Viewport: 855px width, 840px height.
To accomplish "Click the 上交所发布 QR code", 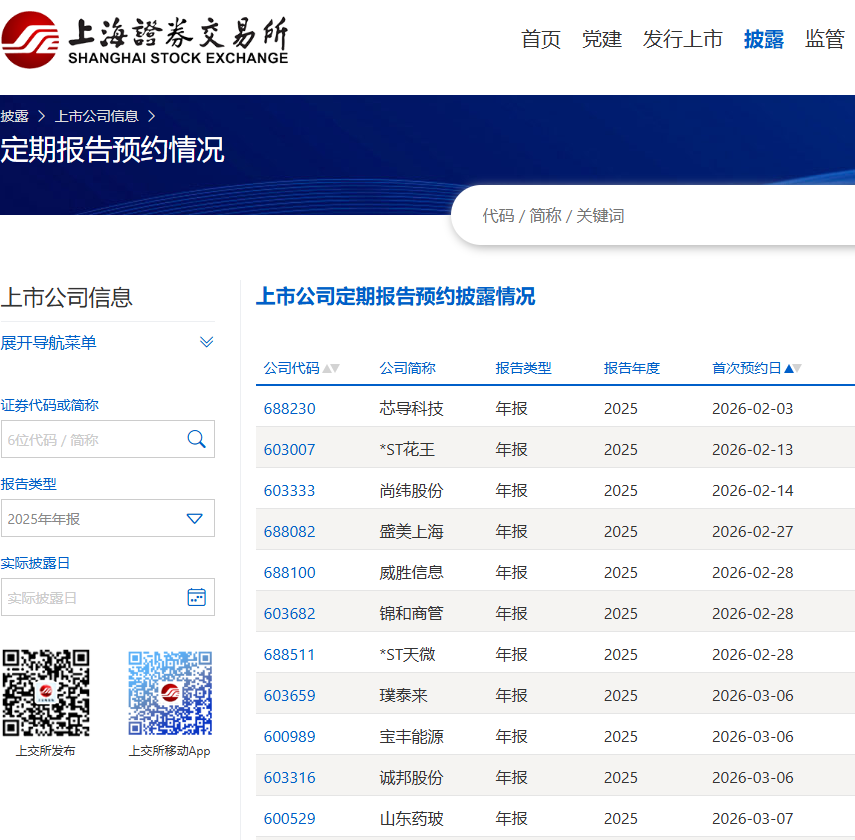I will coord(45,693).
